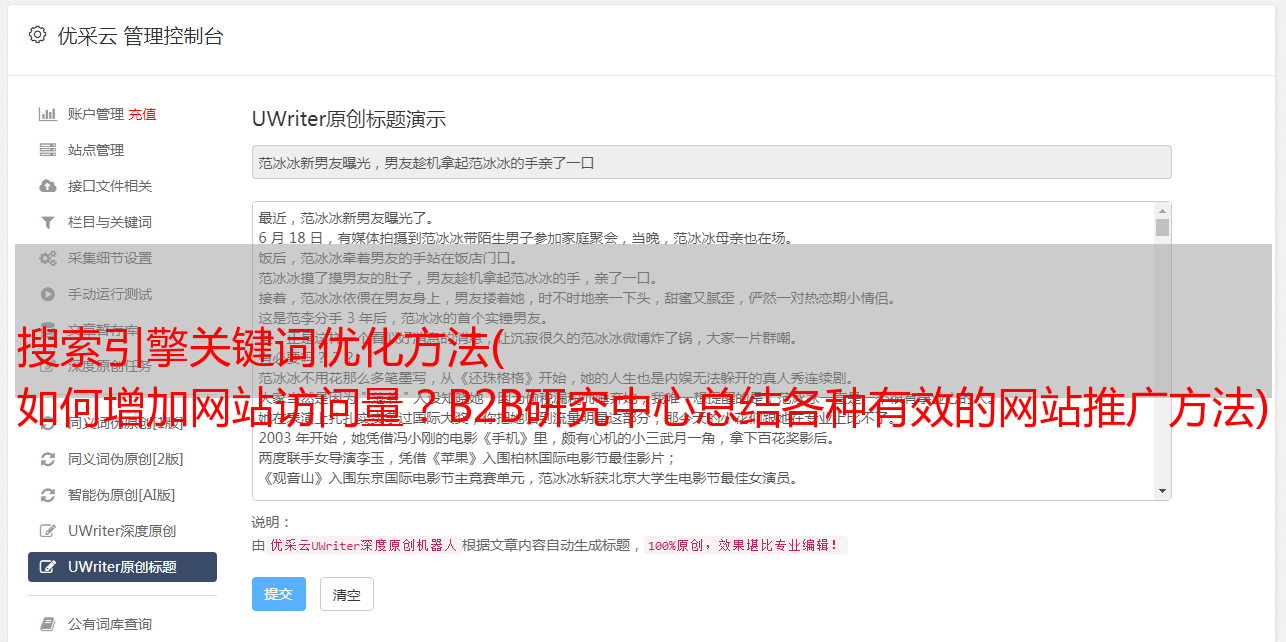Viewport: 1286px width, 642px height.
Task: Click the generated title field at top
Action: coord(711,162)
